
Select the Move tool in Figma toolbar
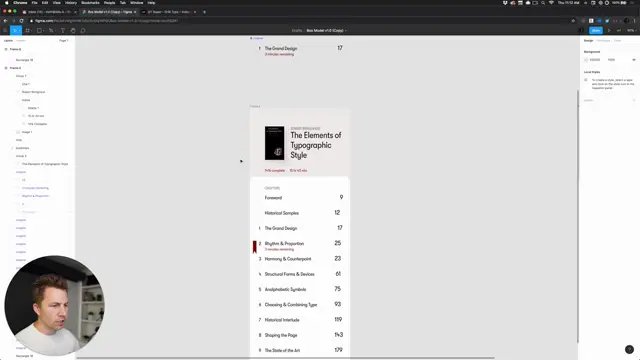click(14, 31)
